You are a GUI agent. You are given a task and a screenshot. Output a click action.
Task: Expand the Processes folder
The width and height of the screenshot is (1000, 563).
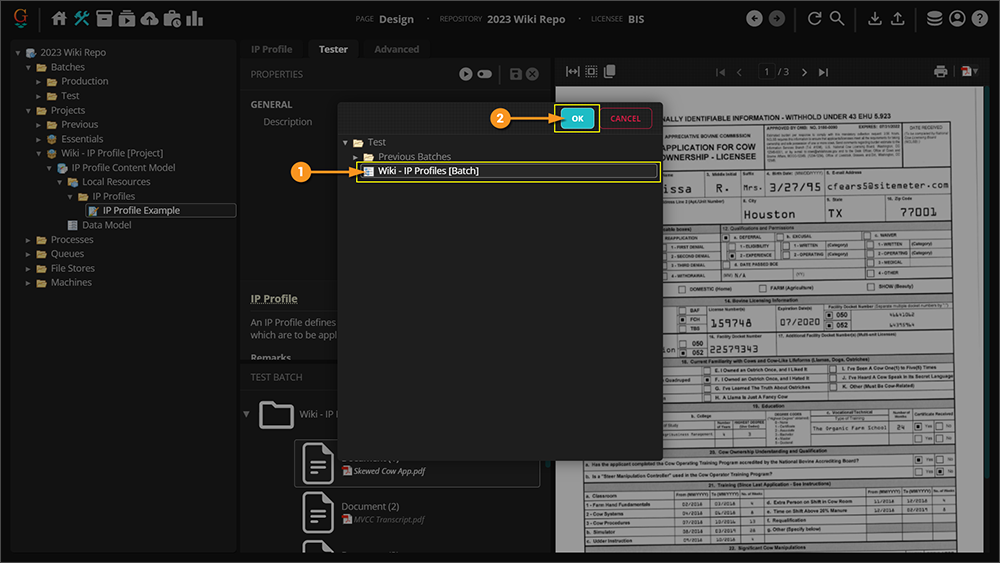coord(28,240)
